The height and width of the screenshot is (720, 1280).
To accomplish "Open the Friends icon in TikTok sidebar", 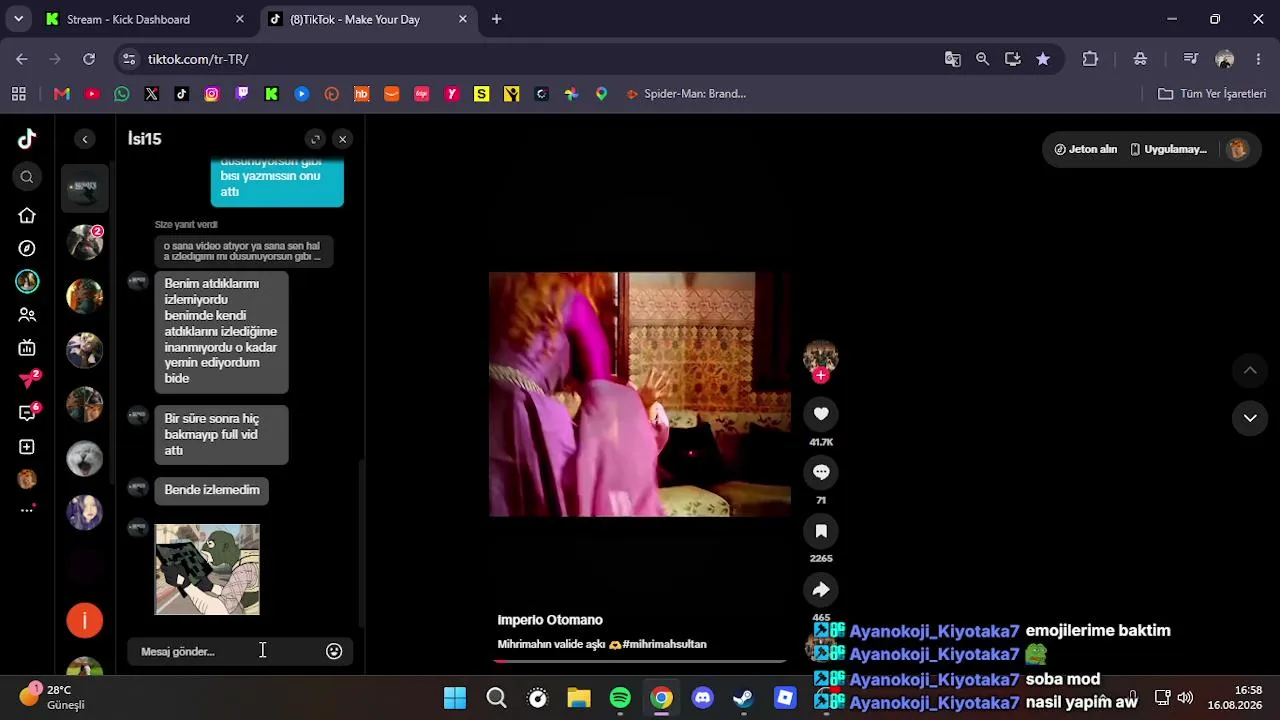I will (x=27, y=315).
